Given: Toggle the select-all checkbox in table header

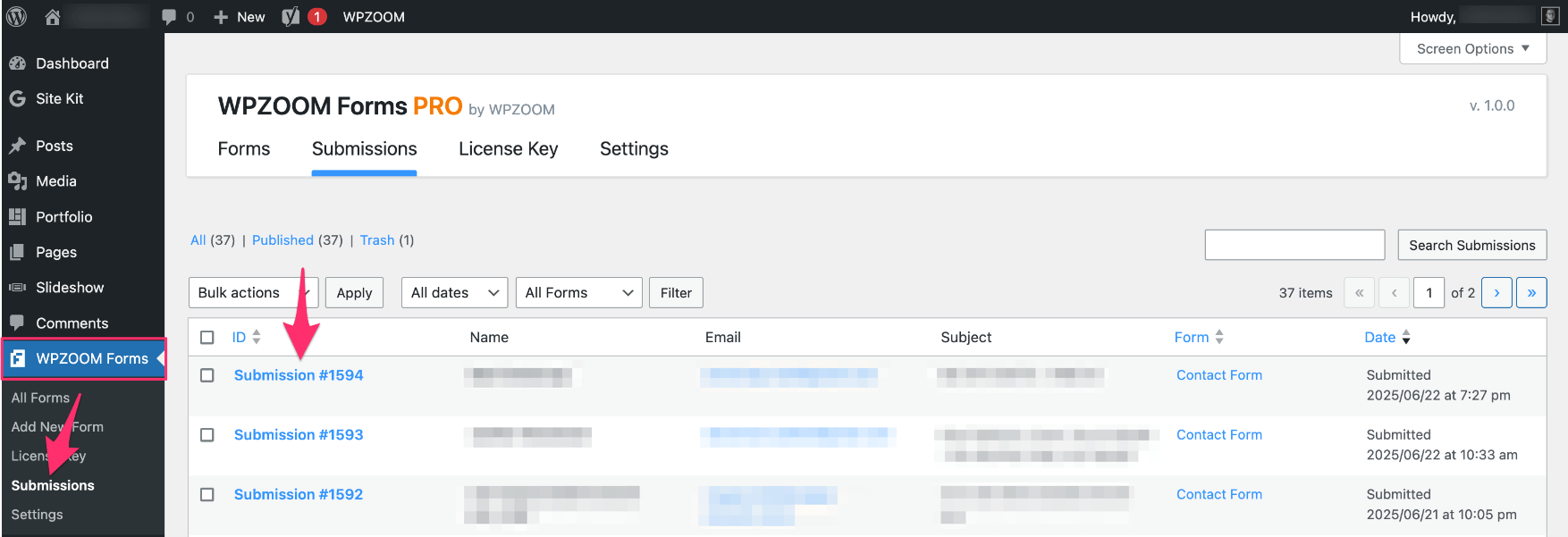Looking at the screenshot, I should pyautogui.click(x=207, y=337).
